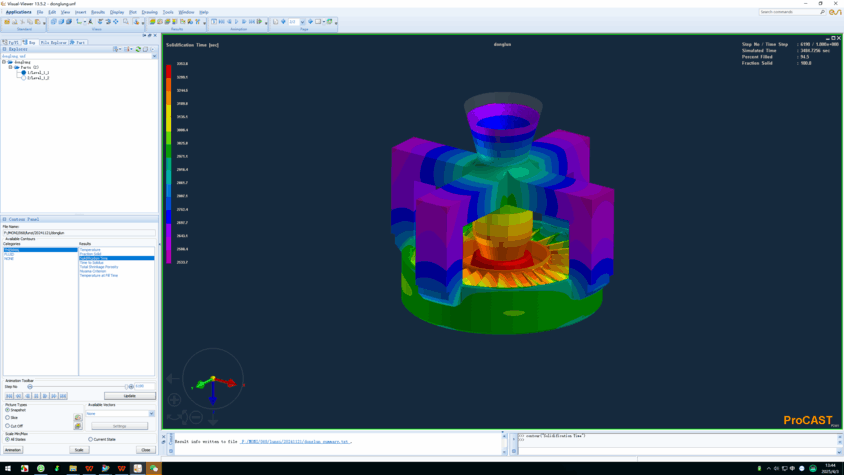The image size is (844, 475).
Task: Click the copy icon in Standard toolbar
Action: click(30, 22)
